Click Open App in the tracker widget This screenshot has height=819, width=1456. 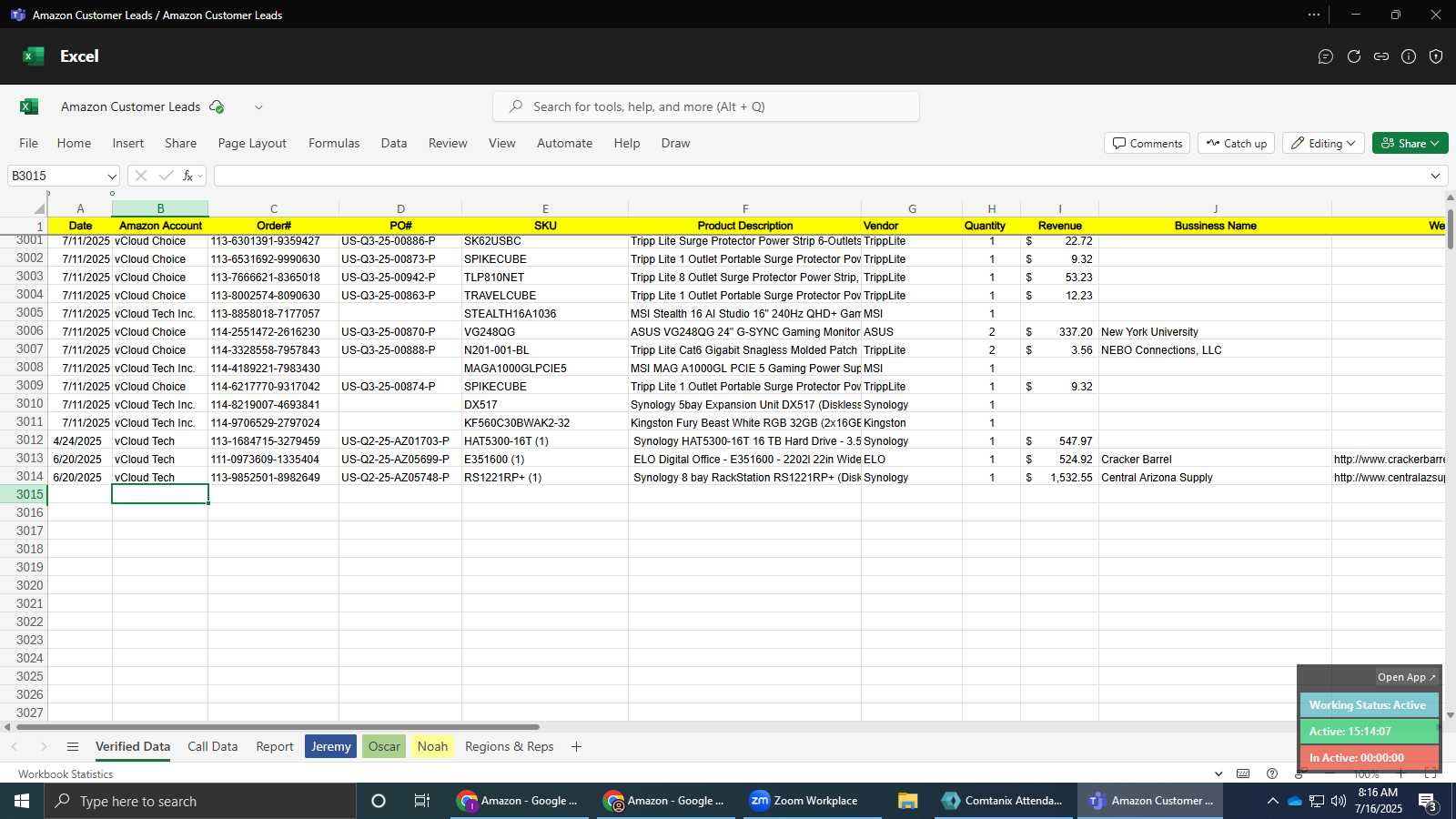pos(1406,677)
